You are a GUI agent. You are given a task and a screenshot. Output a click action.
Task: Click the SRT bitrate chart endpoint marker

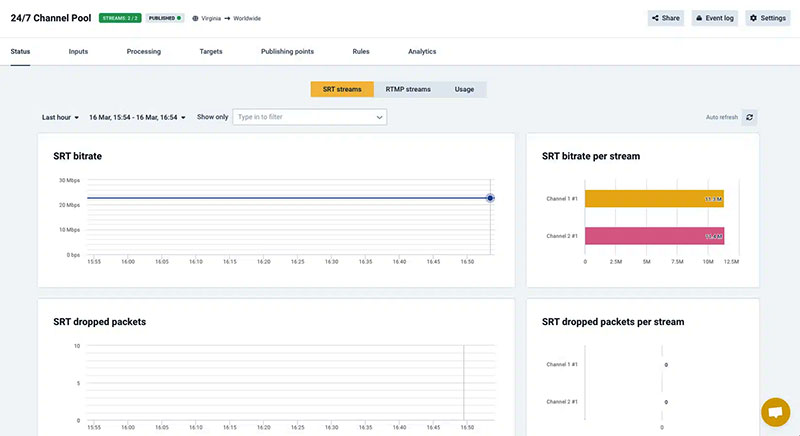490,198
